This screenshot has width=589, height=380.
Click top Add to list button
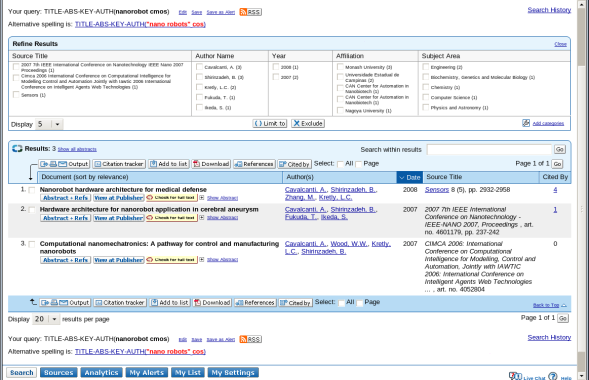pyautogui.click(x=169, y=164)
